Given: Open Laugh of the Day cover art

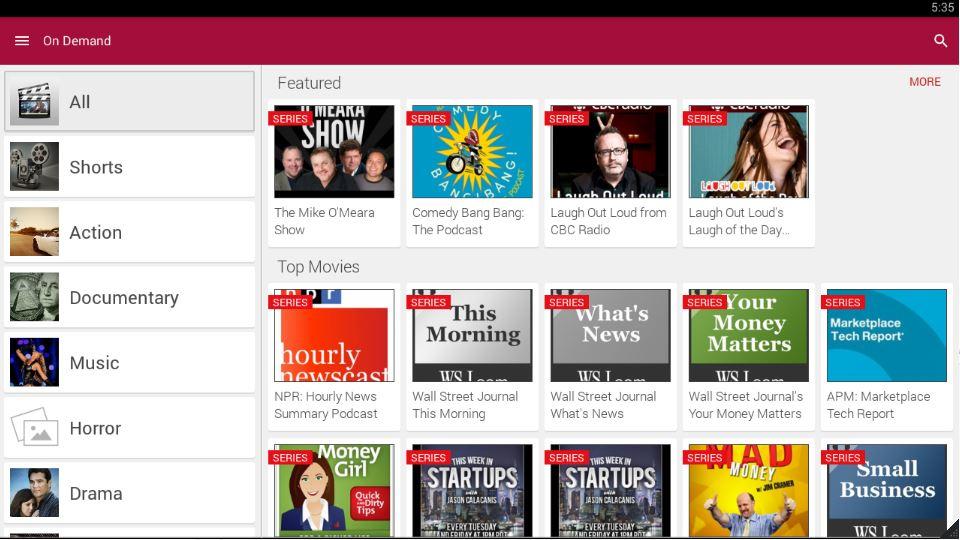Looking at the screenshot, I should (749, 151).
